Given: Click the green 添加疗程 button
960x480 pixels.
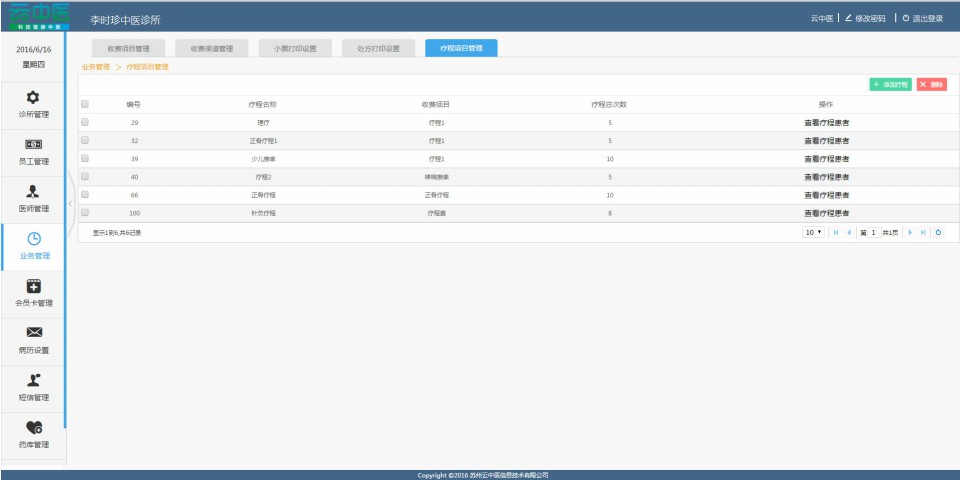Looking at the screenshot, I should click(890, 85).
